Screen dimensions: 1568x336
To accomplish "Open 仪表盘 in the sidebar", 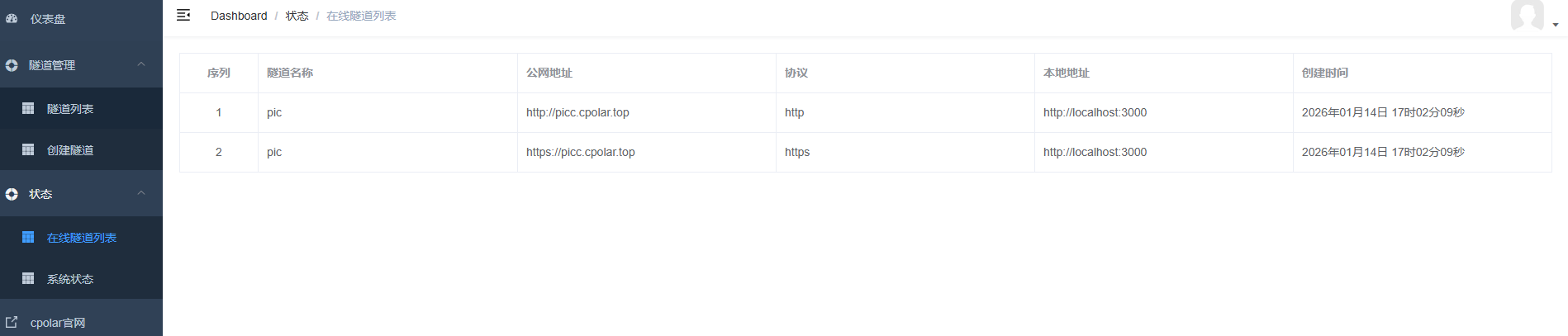I will [x=48, y=19].
